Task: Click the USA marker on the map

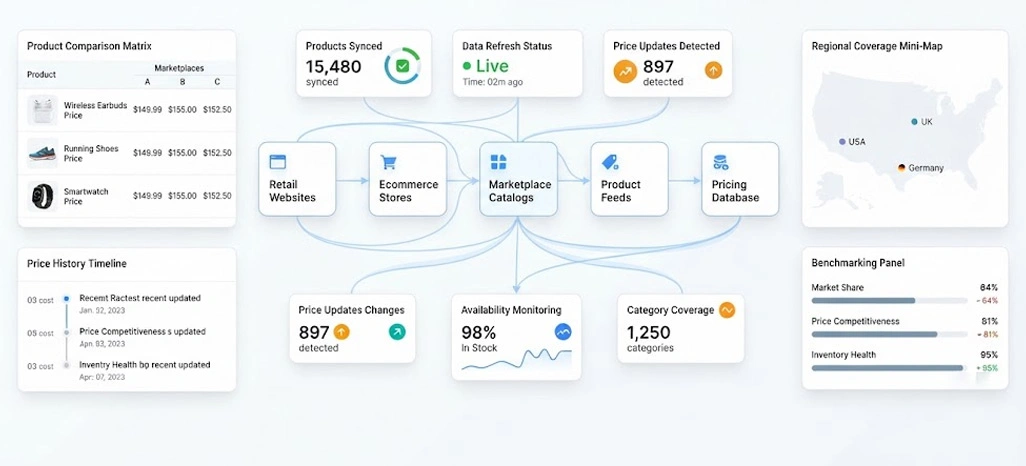Action: 841,141
